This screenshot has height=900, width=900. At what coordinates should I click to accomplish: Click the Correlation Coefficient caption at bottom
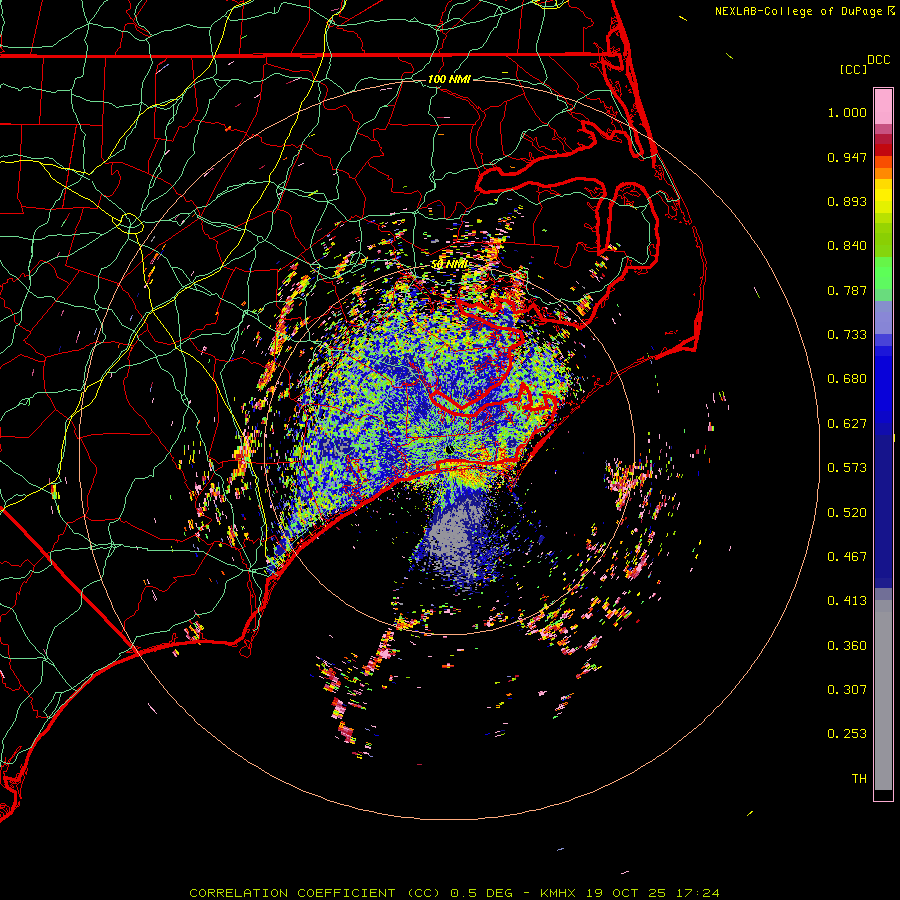click(x=454, y=893)
